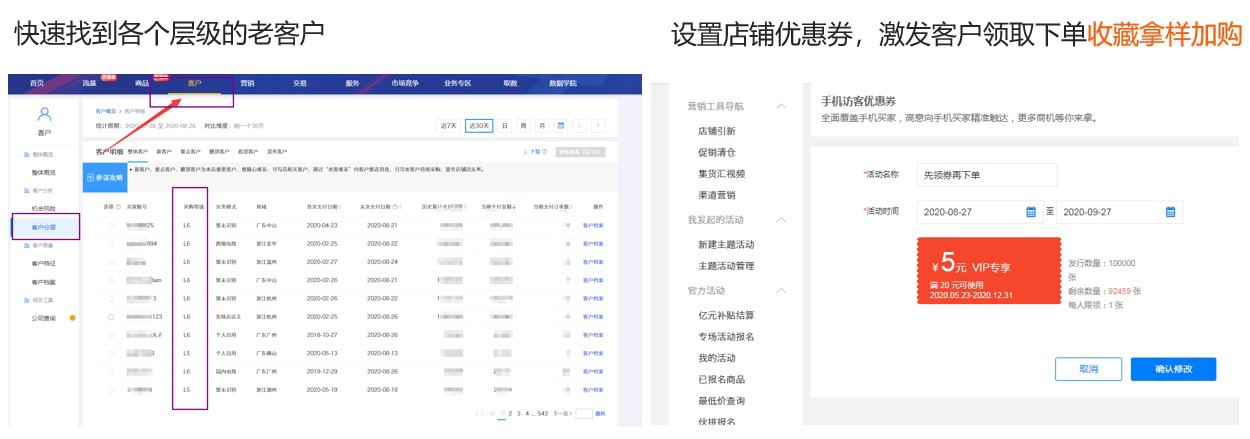Open the 数据学院 tab
This screenshot has width=1250, height=439.
pyautogui.click(x=563, y=83)
